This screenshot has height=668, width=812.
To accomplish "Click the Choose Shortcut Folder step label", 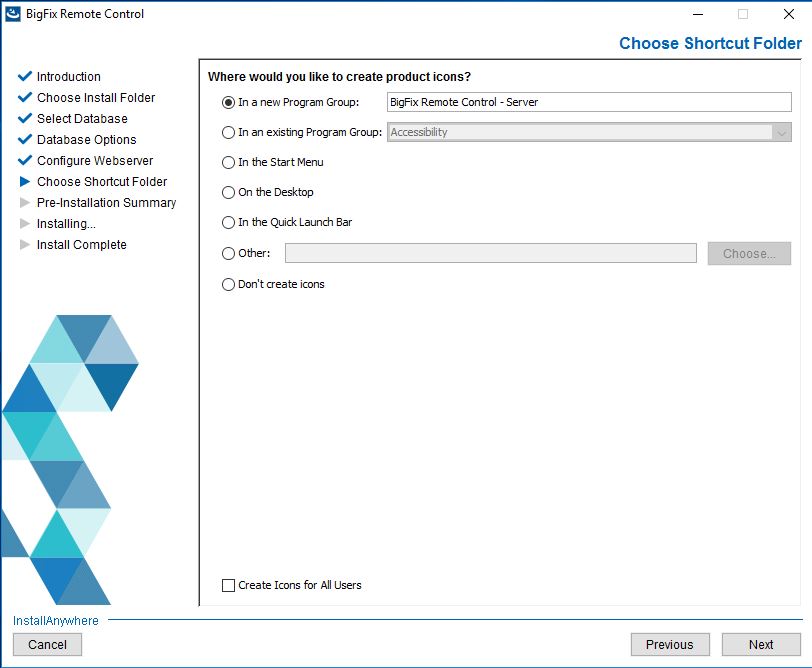I will pos(102,182).
